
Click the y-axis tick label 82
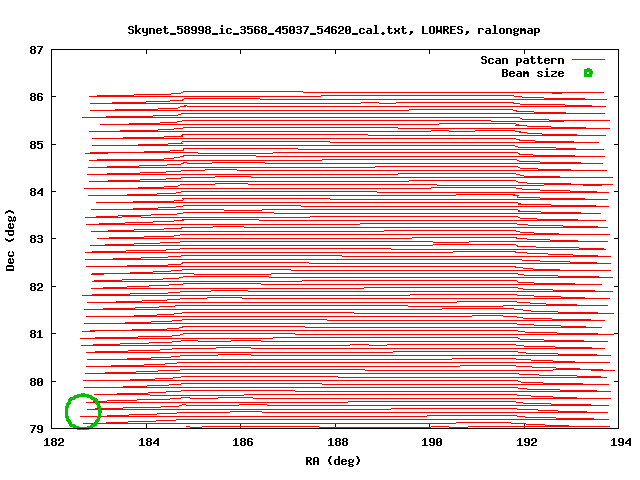coord(36,287)
